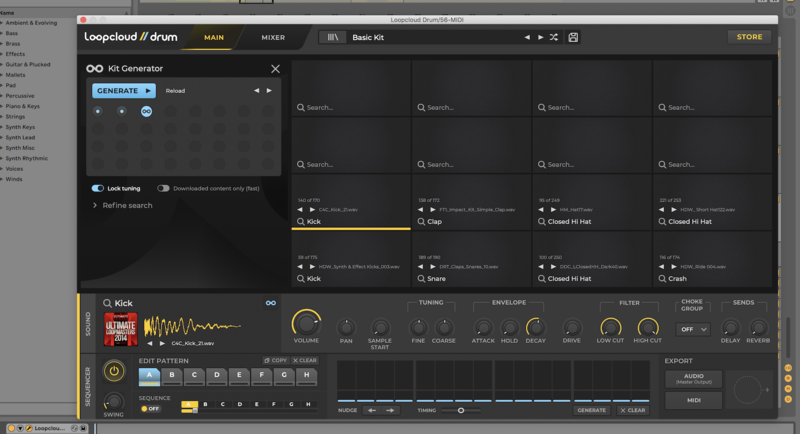The width and height of the screenshot is (800, 434).
Task: Toggle the Lock tuning switch
Action: (x=98, y=188)
